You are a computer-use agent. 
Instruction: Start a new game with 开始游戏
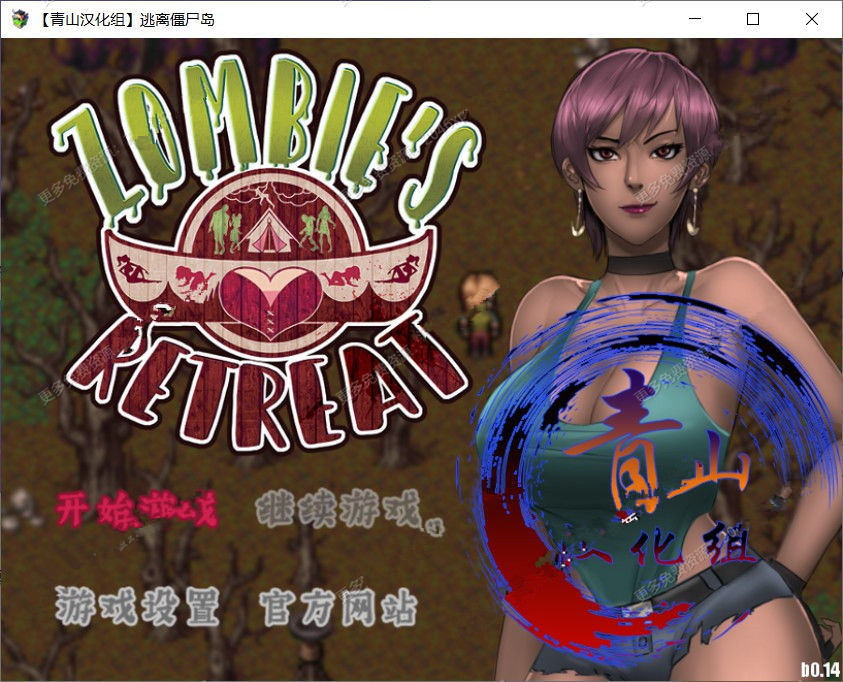click(138, 509)
